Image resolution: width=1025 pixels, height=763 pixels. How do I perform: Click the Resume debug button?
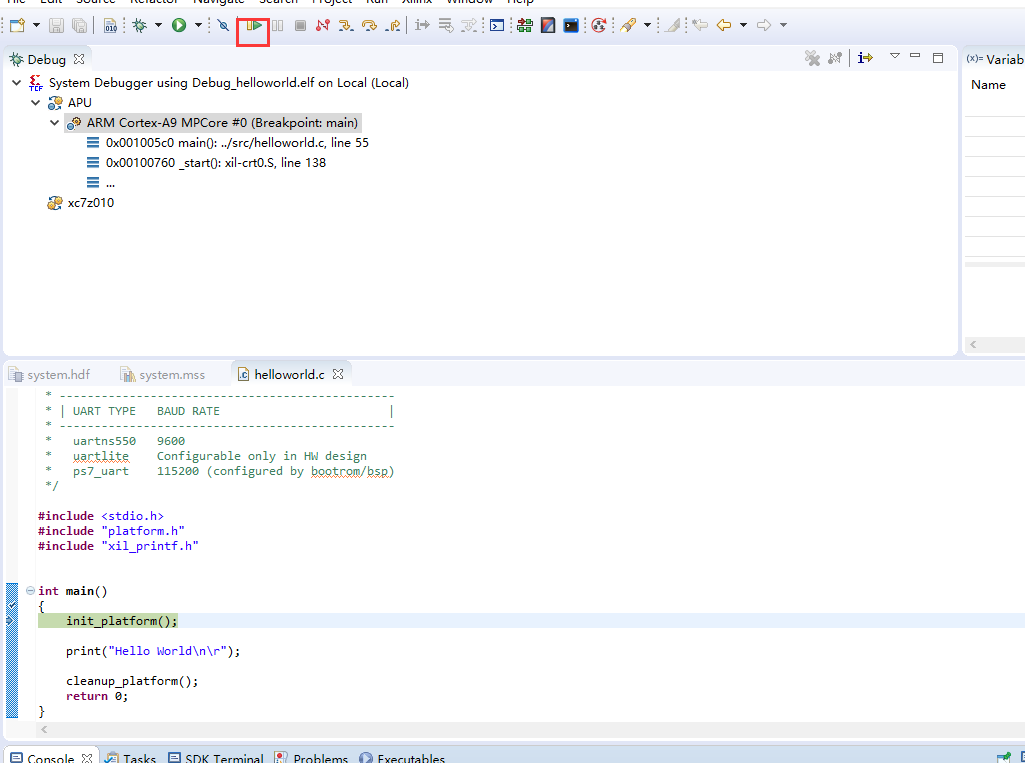tap(254, 25)
